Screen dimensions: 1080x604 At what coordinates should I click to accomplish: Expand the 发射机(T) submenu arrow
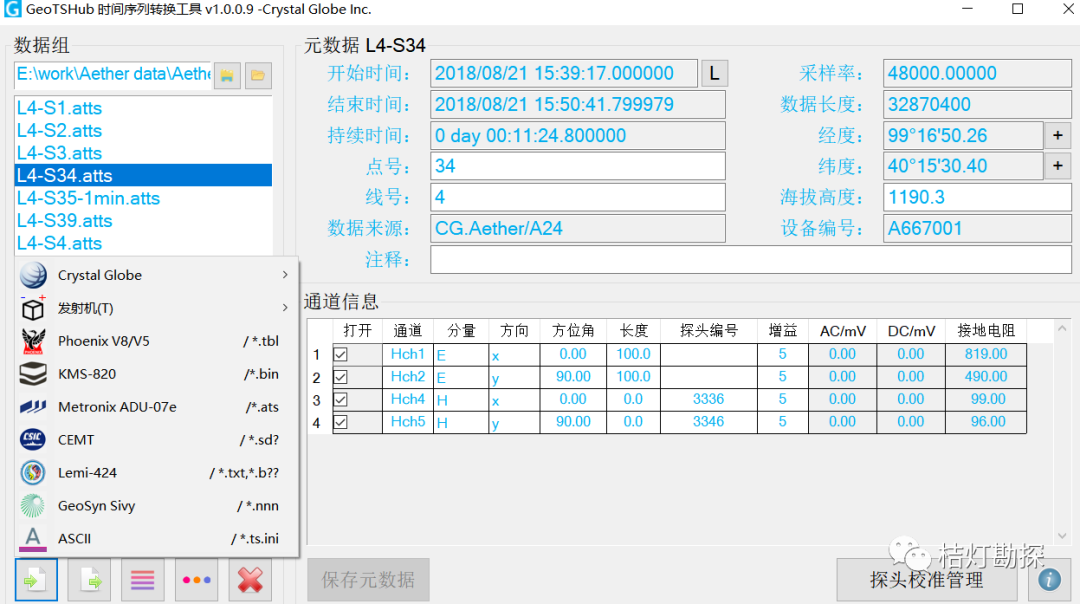pos(285,308)
